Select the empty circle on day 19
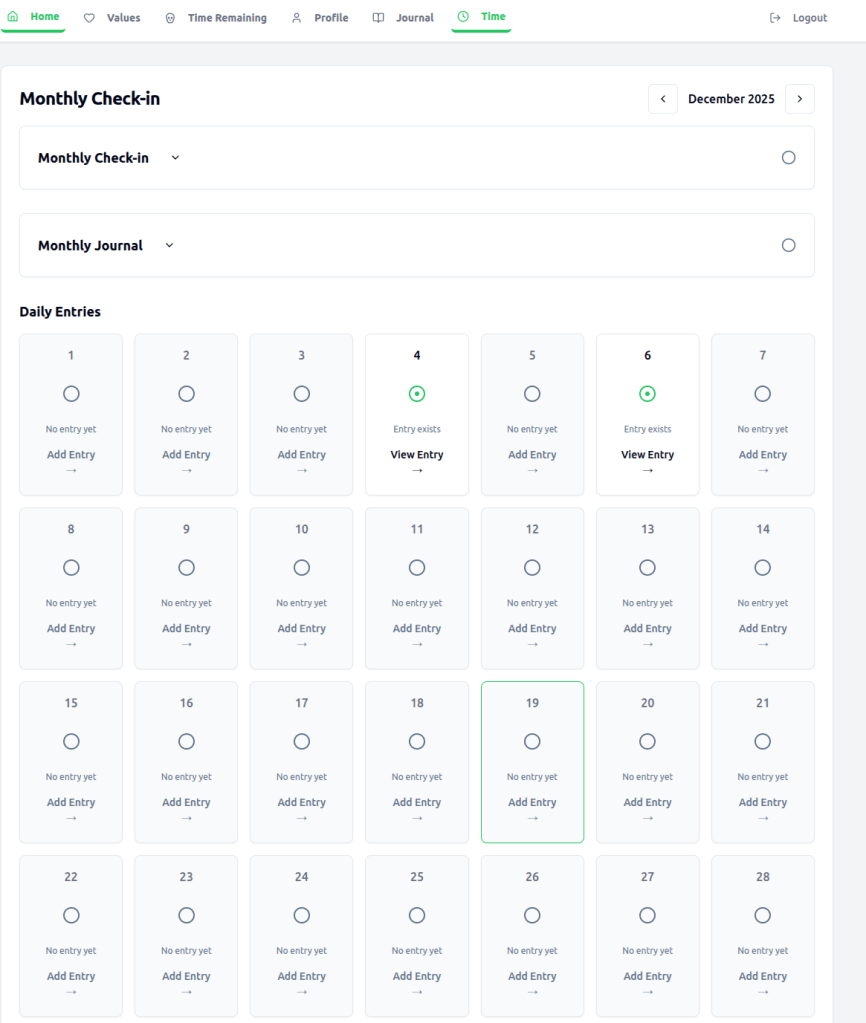The width and height of the screenshot is (866, 1023). (x=532, y=742)
